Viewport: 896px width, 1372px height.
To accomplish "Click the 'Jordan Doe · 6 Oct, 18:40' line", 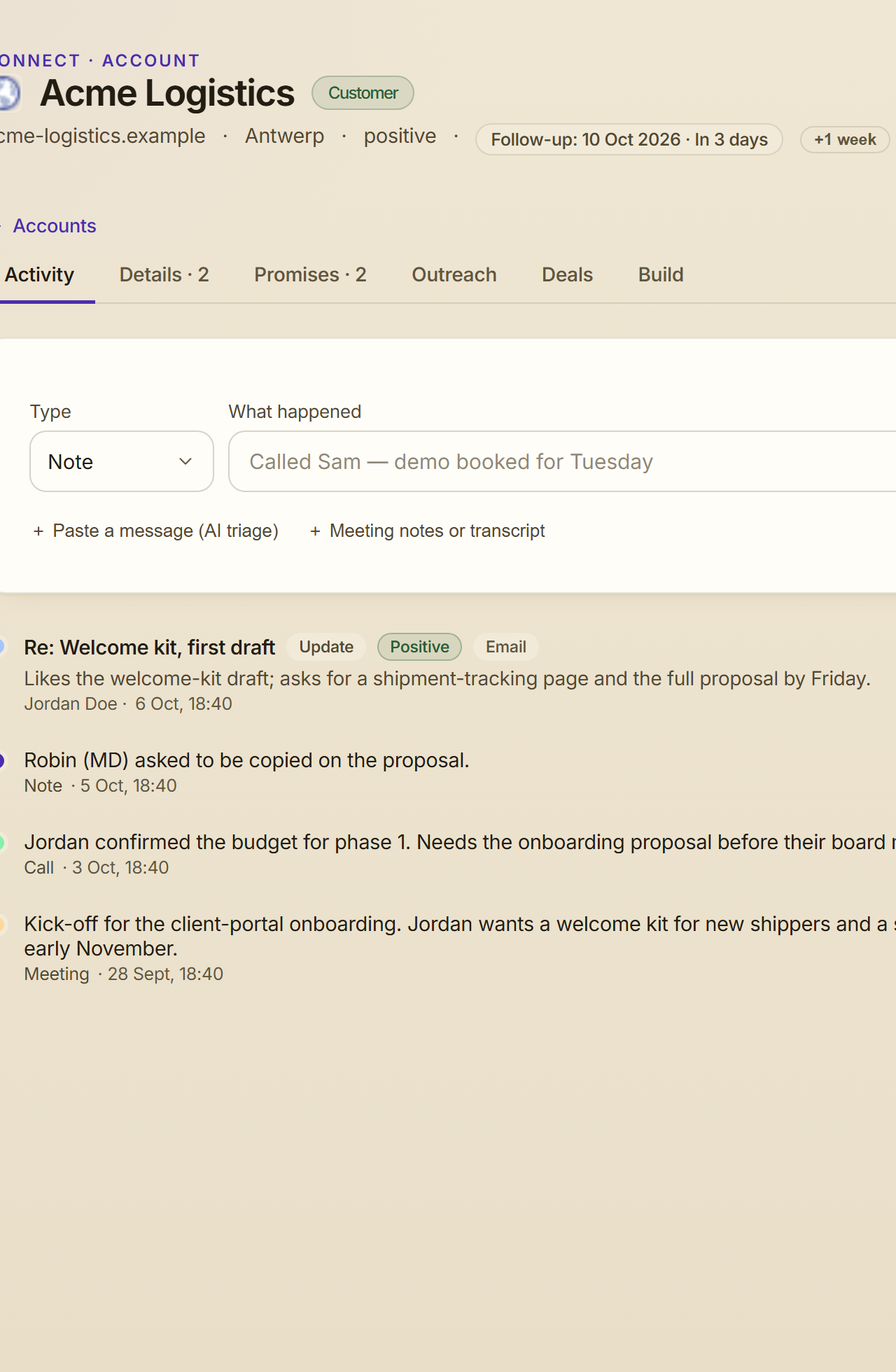I will [128, 703].
